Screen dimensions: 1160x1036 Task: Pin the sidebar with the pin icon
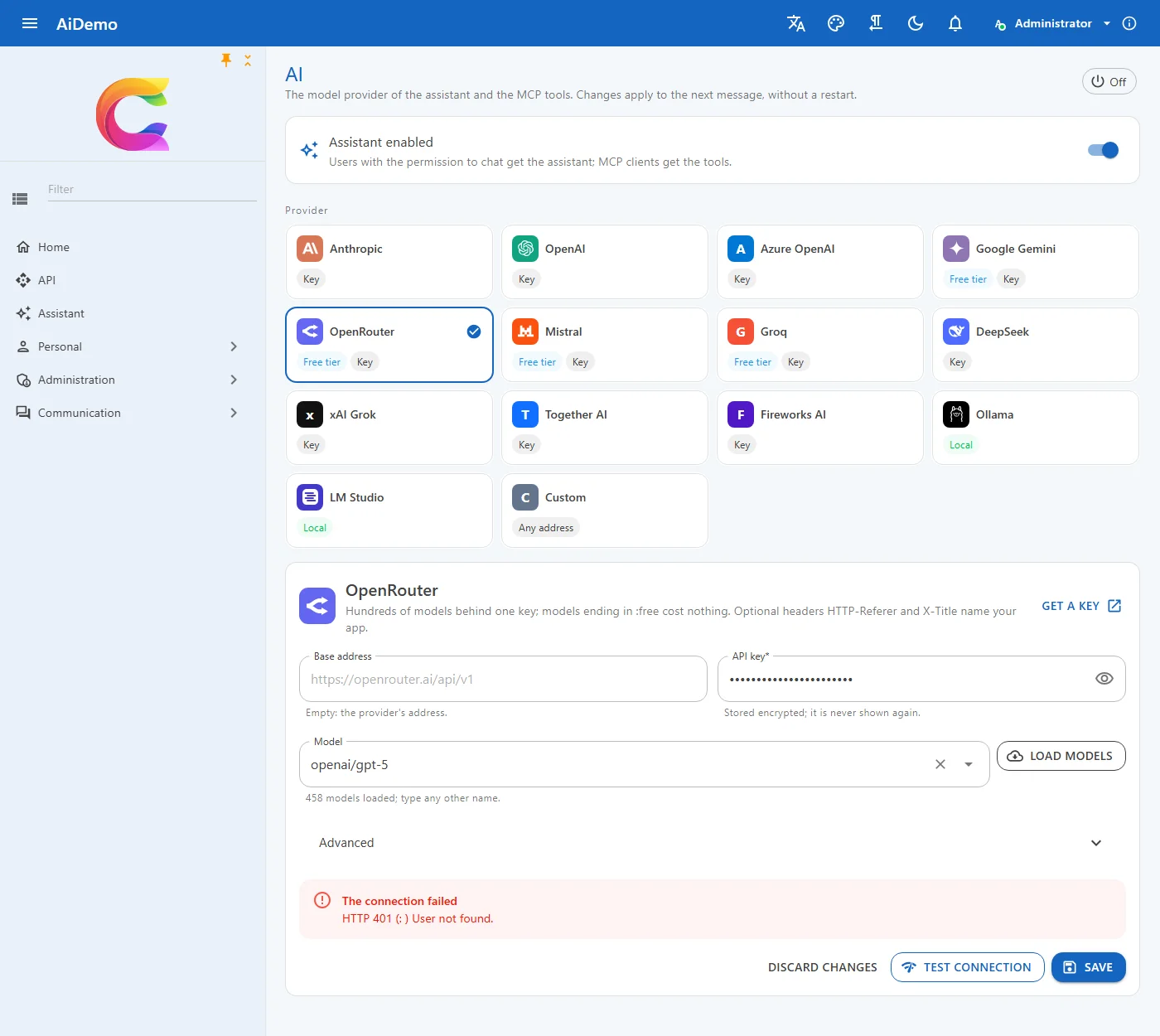tap(226, 60)
